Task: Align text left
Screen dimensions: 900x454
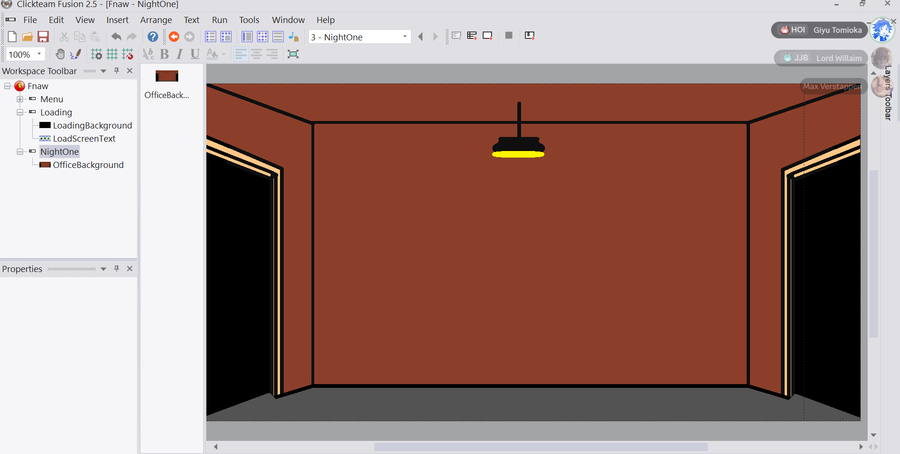Action: [241, 54]
